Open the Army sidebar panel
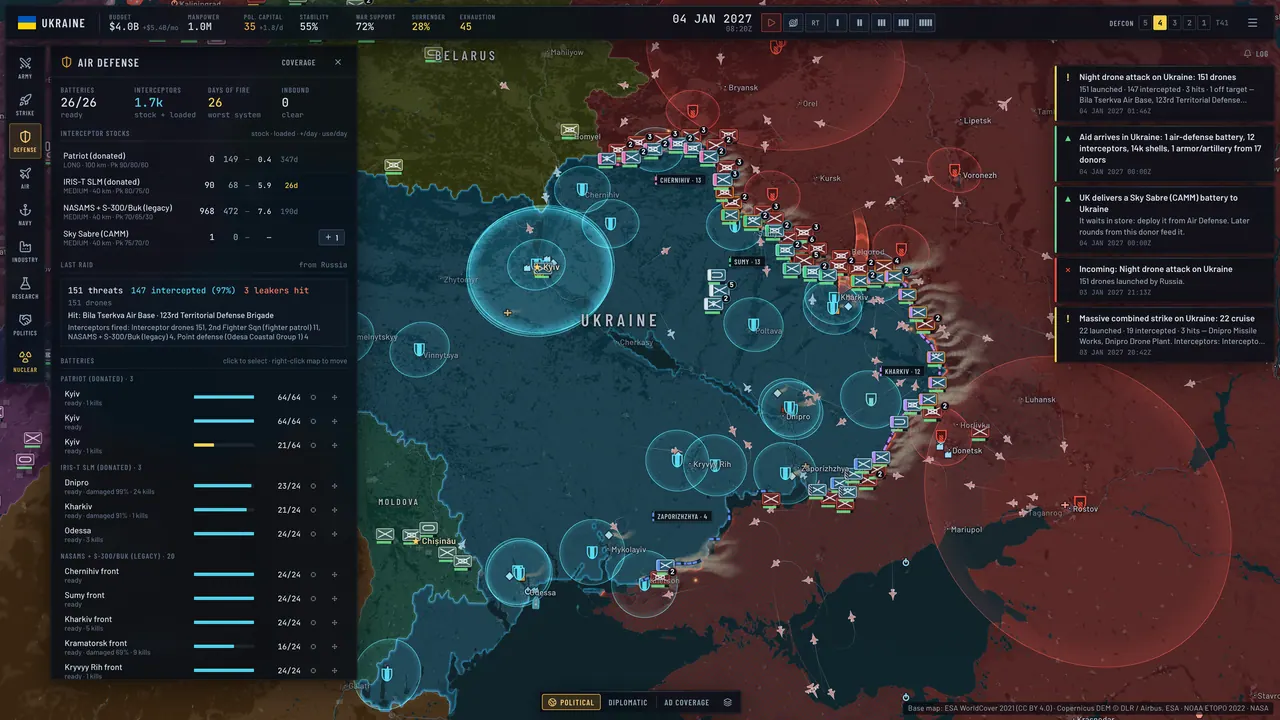The image size is (1280, 720). [x=25, y=66]
